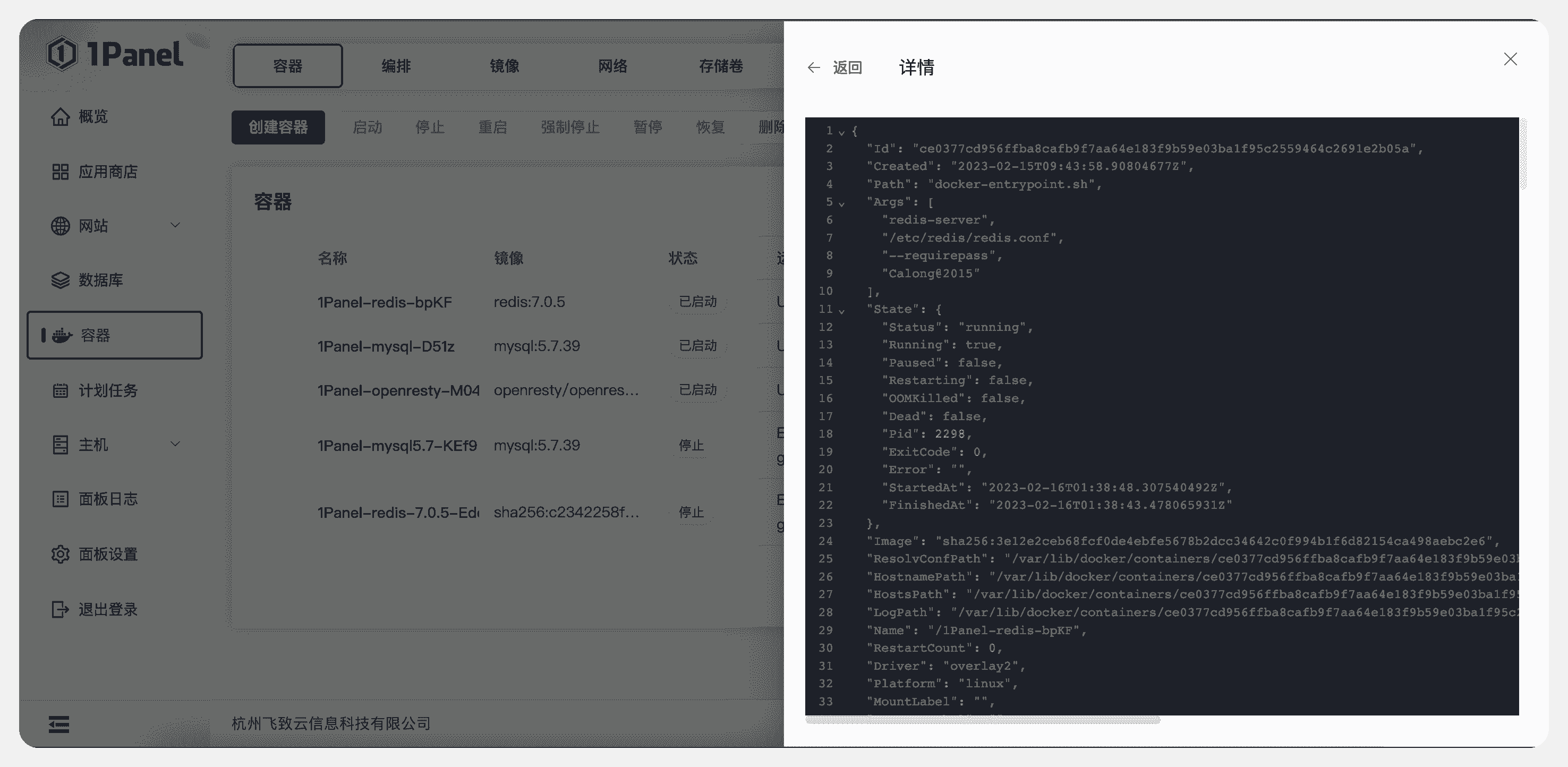Click the "Pid": 2298 line
The image size is (1568, 767).
click(x=926, y=434)
